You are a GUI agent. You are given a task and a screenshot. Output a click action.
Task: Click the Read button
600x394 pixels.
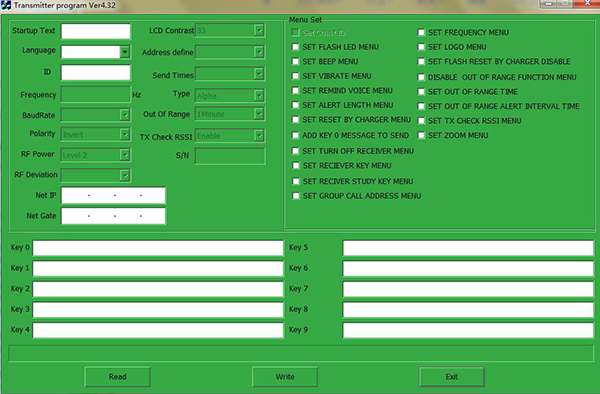coord(117,377)
